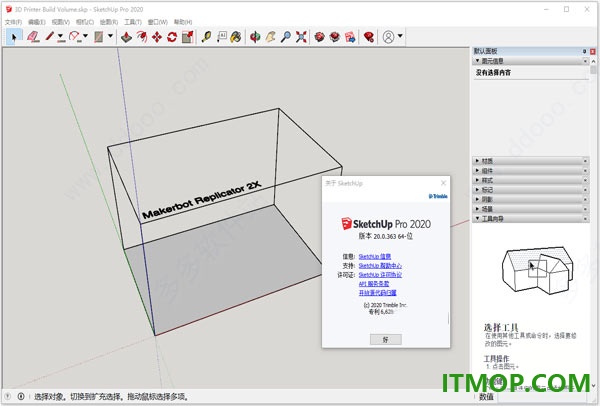Screen dimensions: 600x406
Task: Collapse the 工具向导 panel
Action: tap(477, 218)
